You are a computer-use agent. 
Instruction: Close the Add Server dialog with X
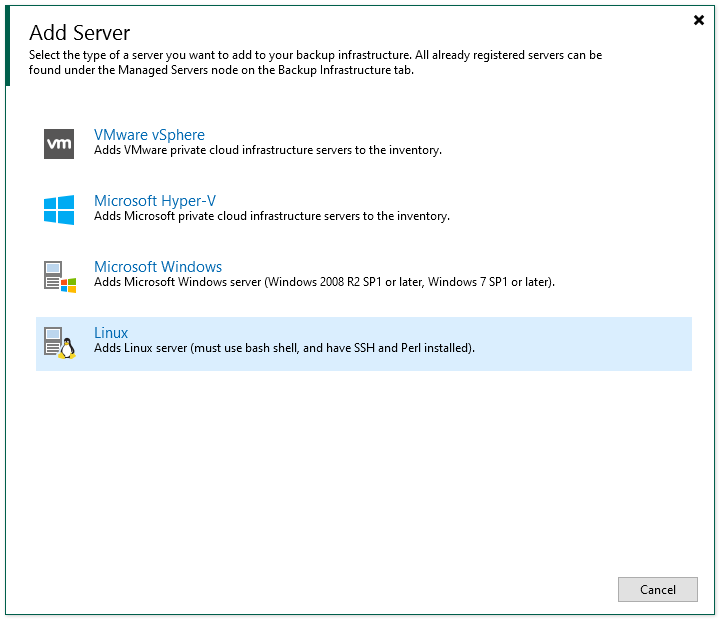698,19
